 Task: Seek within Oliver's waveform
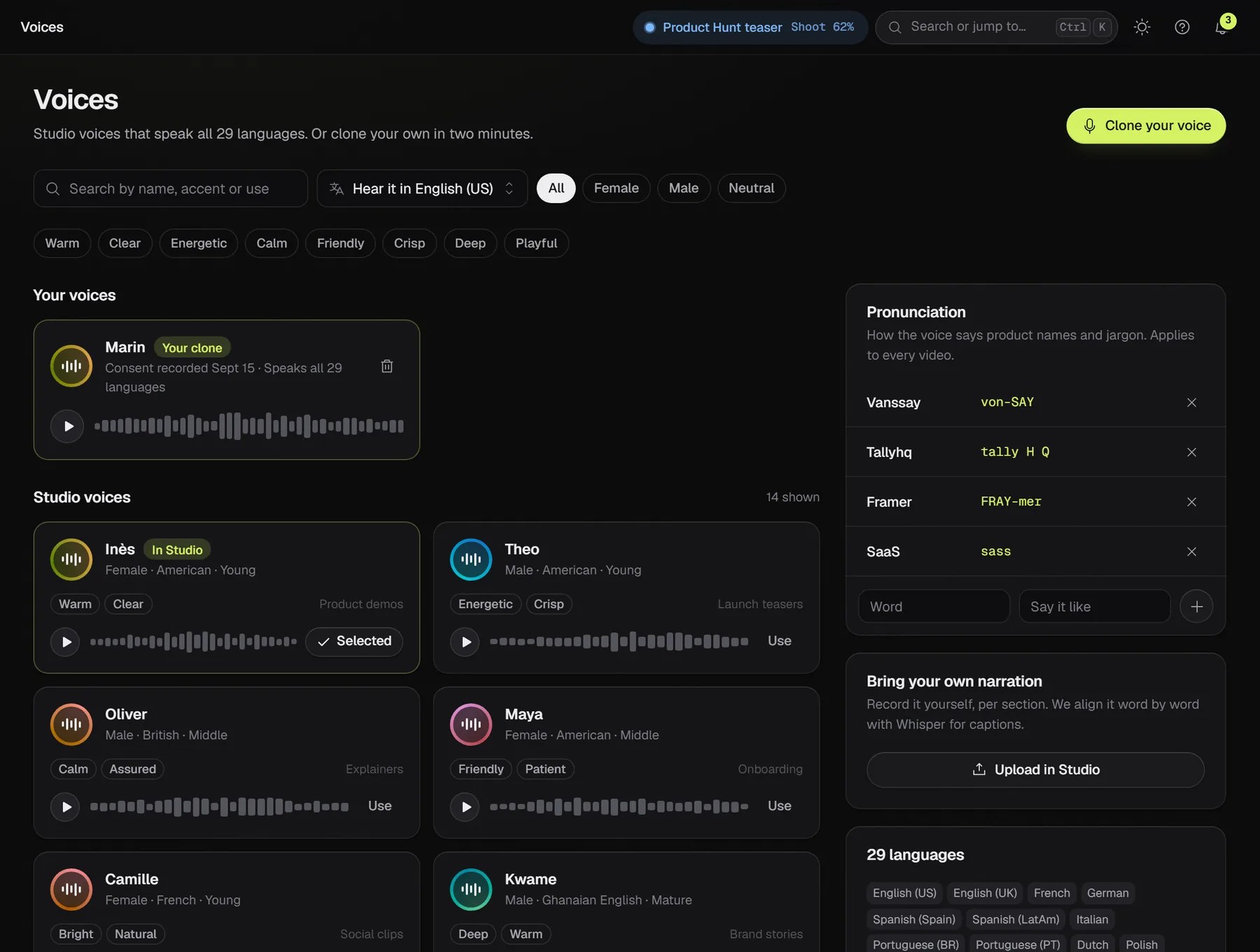[x=219, y=806]
